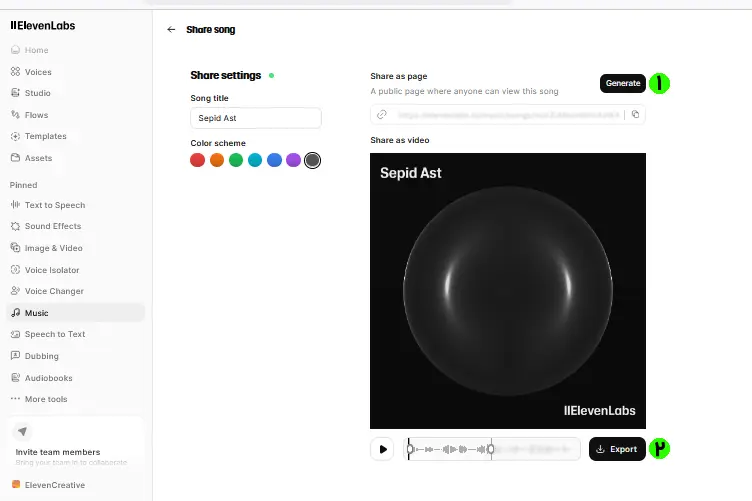Open Image & Video tool
This screenshot has width=752, height=501.
54,248
